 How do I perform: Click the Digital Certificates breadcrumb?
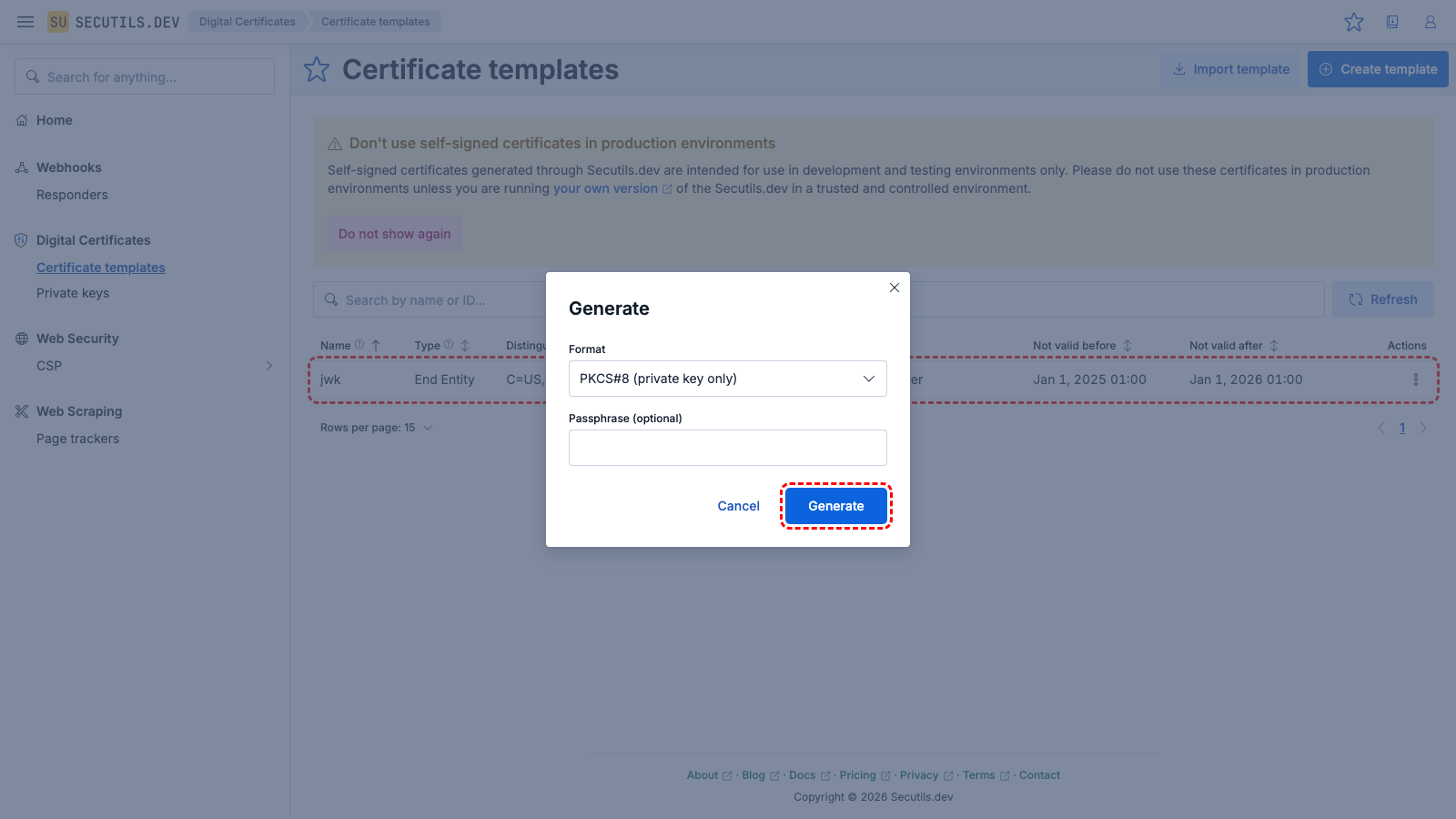(248, 22)
